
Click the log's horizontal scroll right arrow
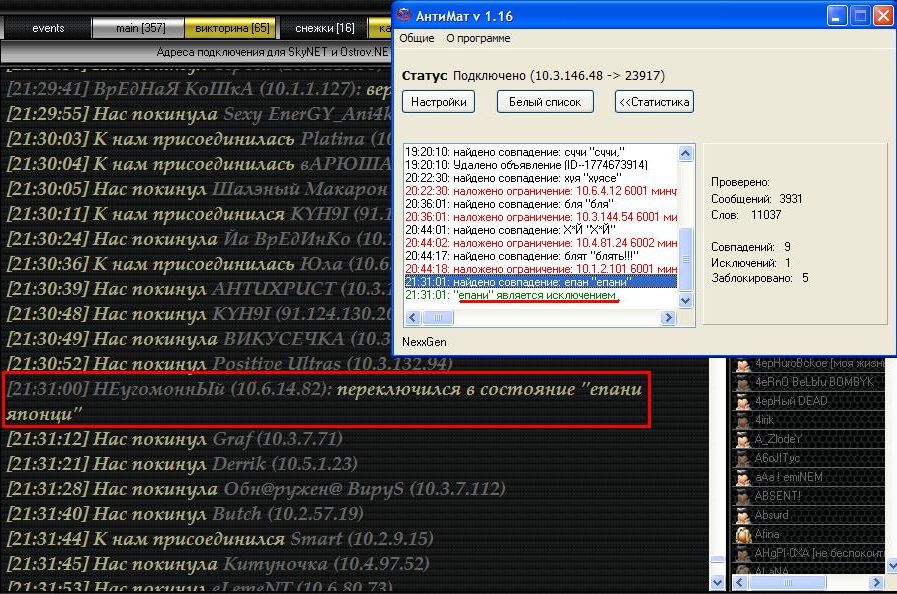669,318
